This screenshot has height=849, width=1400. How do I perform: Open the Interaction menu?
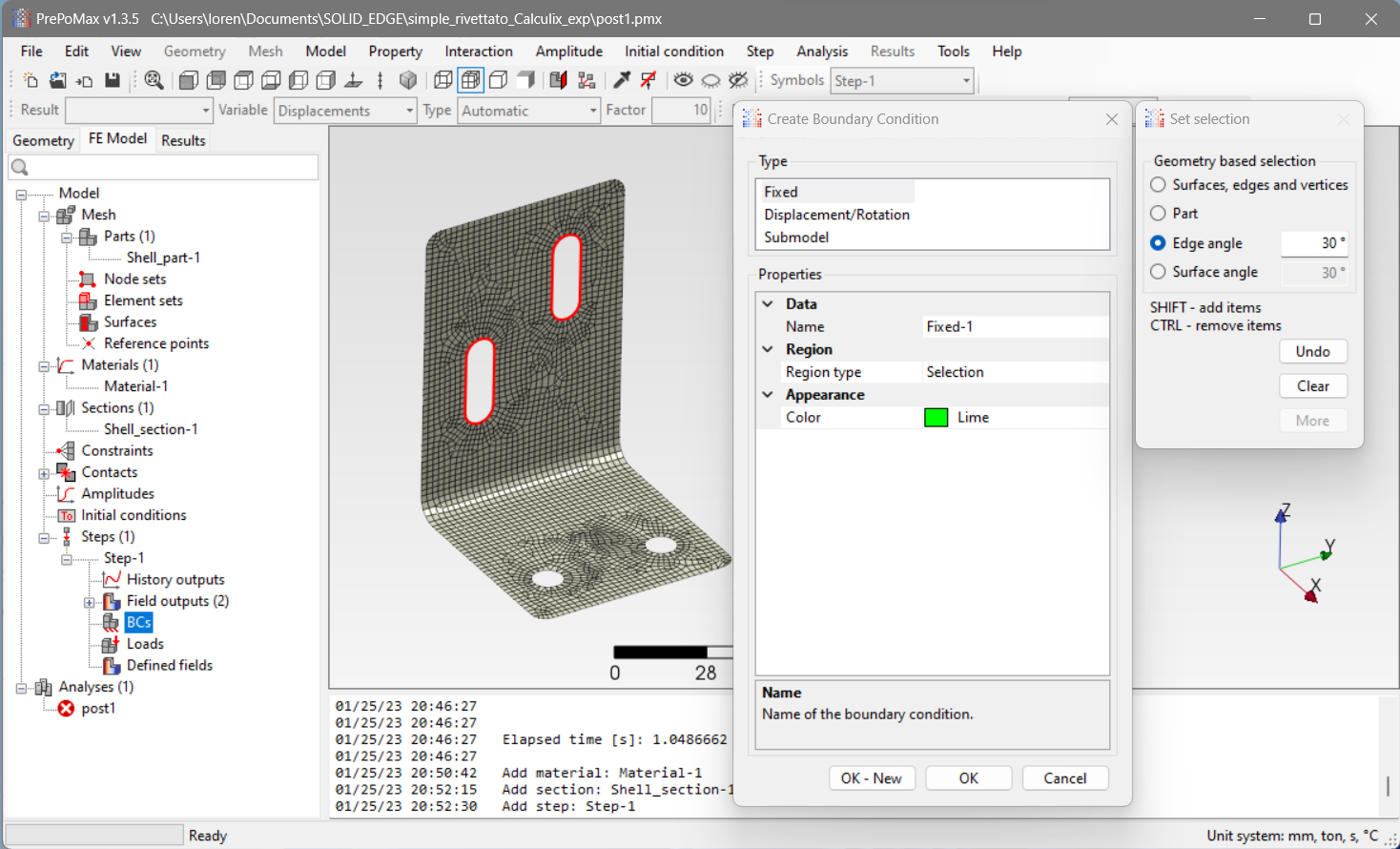tap(478, 52)
